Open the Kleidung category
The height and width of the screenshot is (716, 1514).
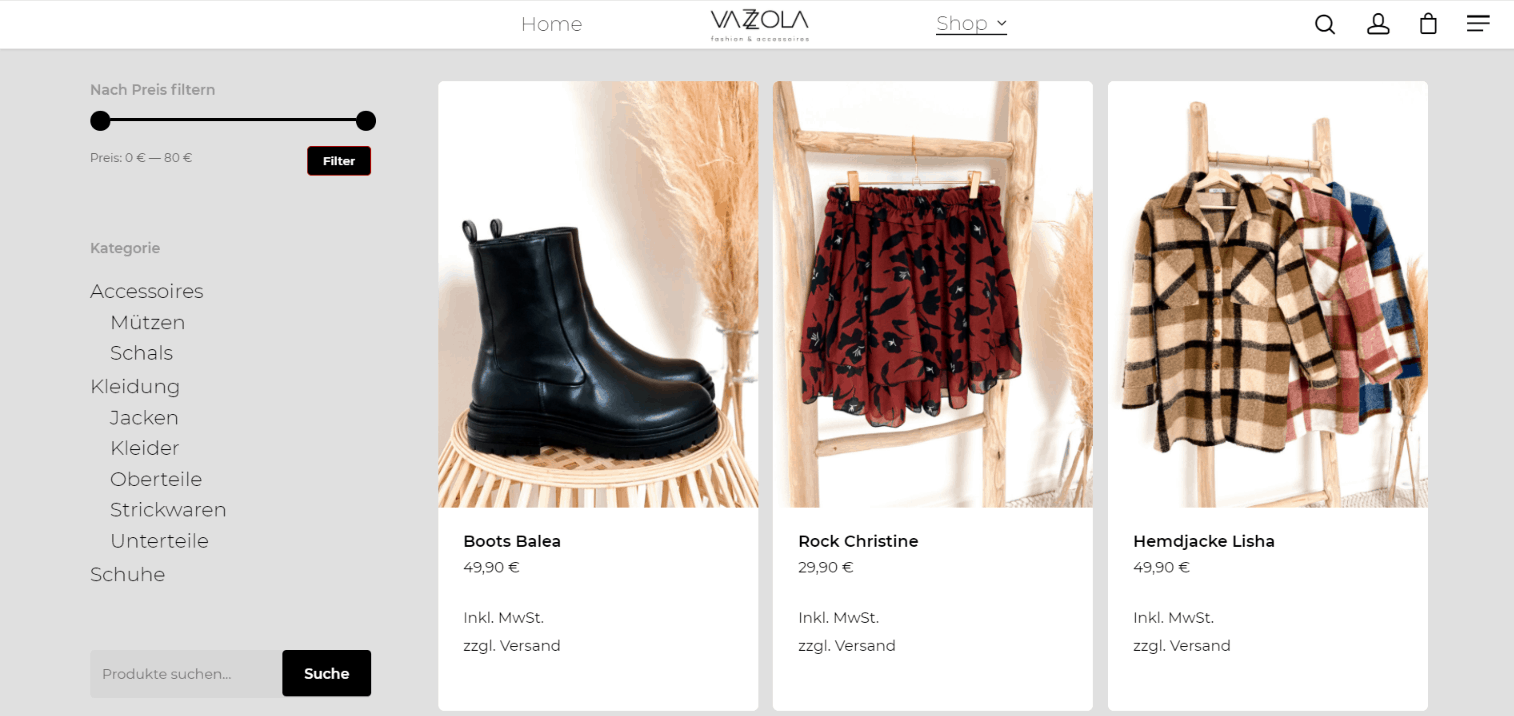tap(135, 386)
